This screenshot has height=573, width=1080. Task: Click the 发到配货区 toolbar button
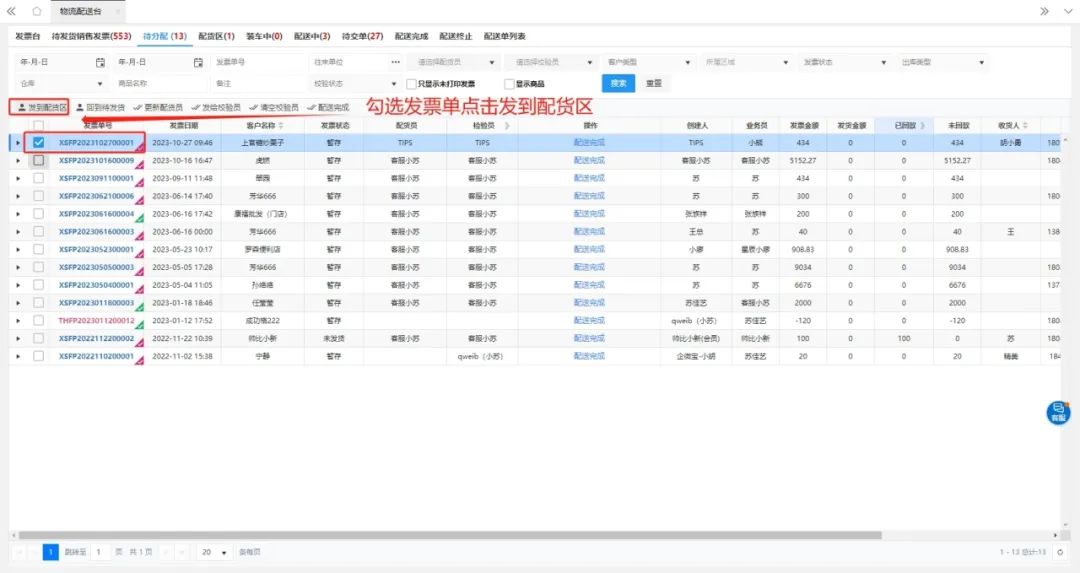point(41,107)
